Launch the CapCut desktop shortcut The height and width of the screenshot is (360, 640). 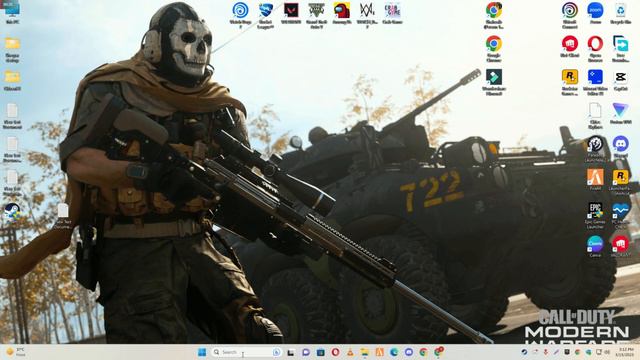(x=620, y=80)
